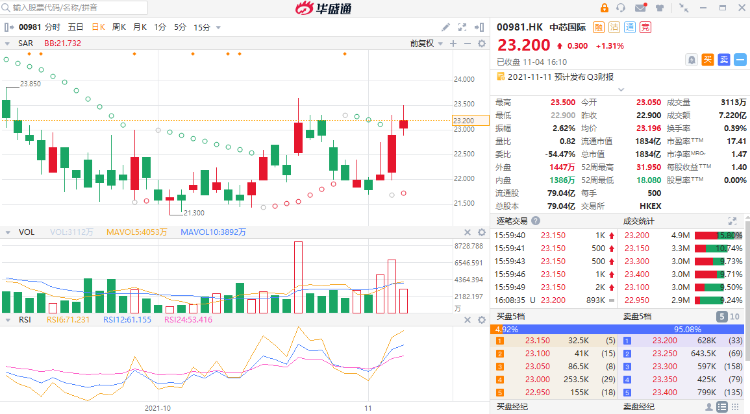Expand the K-line chart to fullscreen
The height and width of the screenshot is (414, 750).
pyautogui.click(x=462, y=27)
